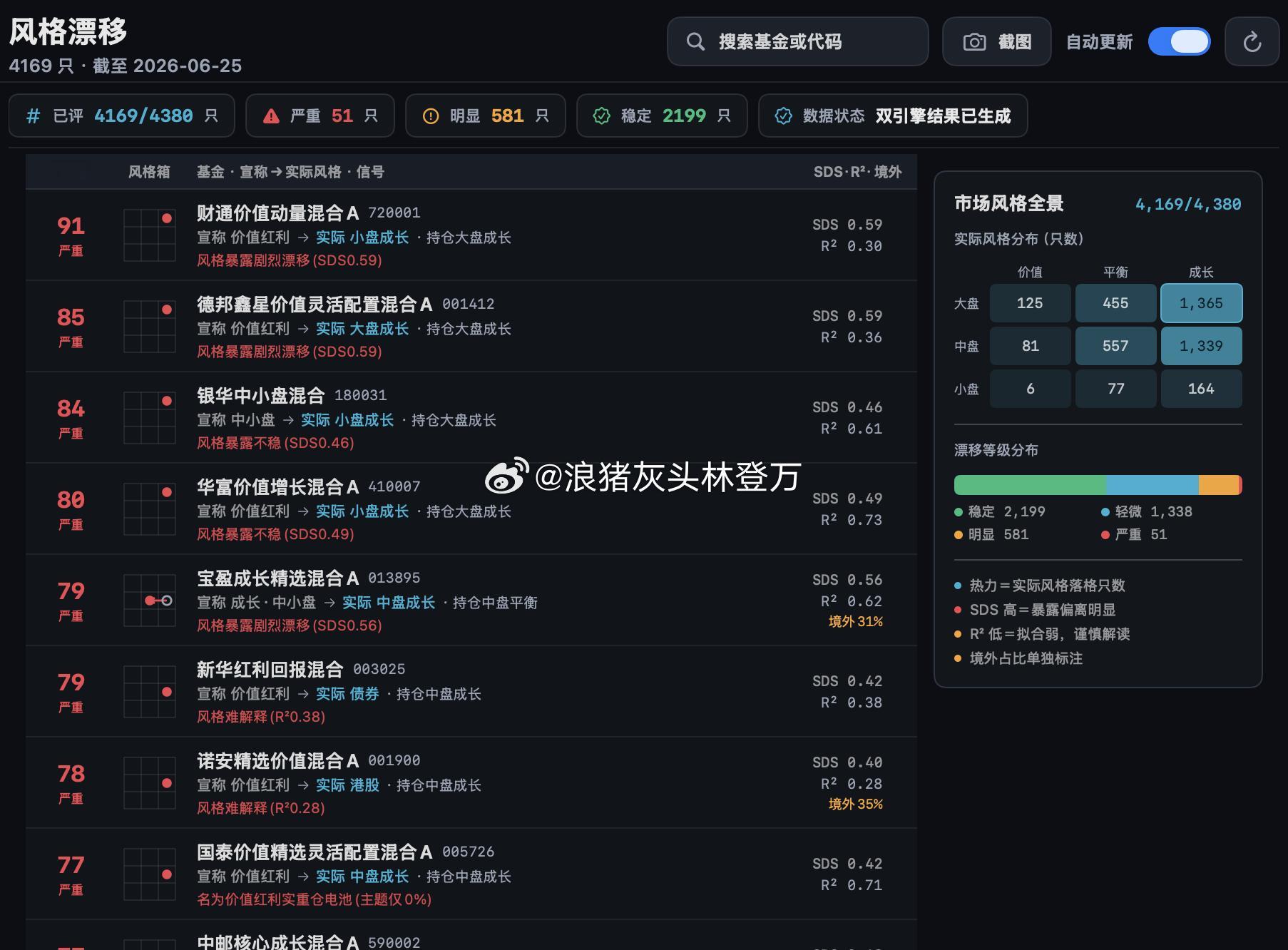Click the refresh arrow icon button
The height and width of the screenshot is (950, 1288).
point(1252,42)
